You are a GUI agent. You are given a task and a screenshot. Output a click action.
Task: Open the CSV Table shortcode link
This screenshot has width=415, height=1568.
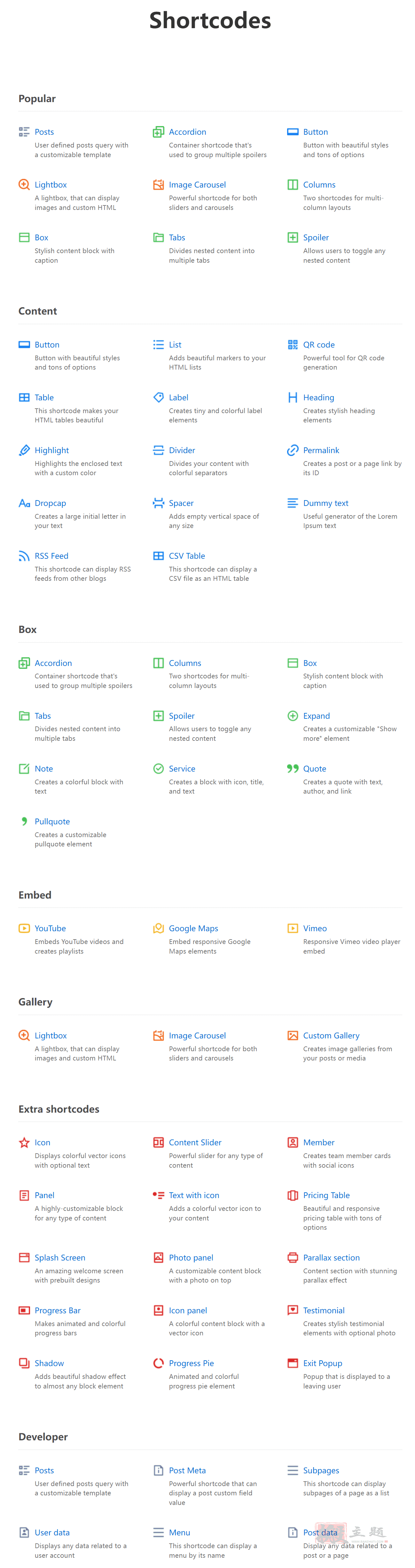[x=187, y=556]
